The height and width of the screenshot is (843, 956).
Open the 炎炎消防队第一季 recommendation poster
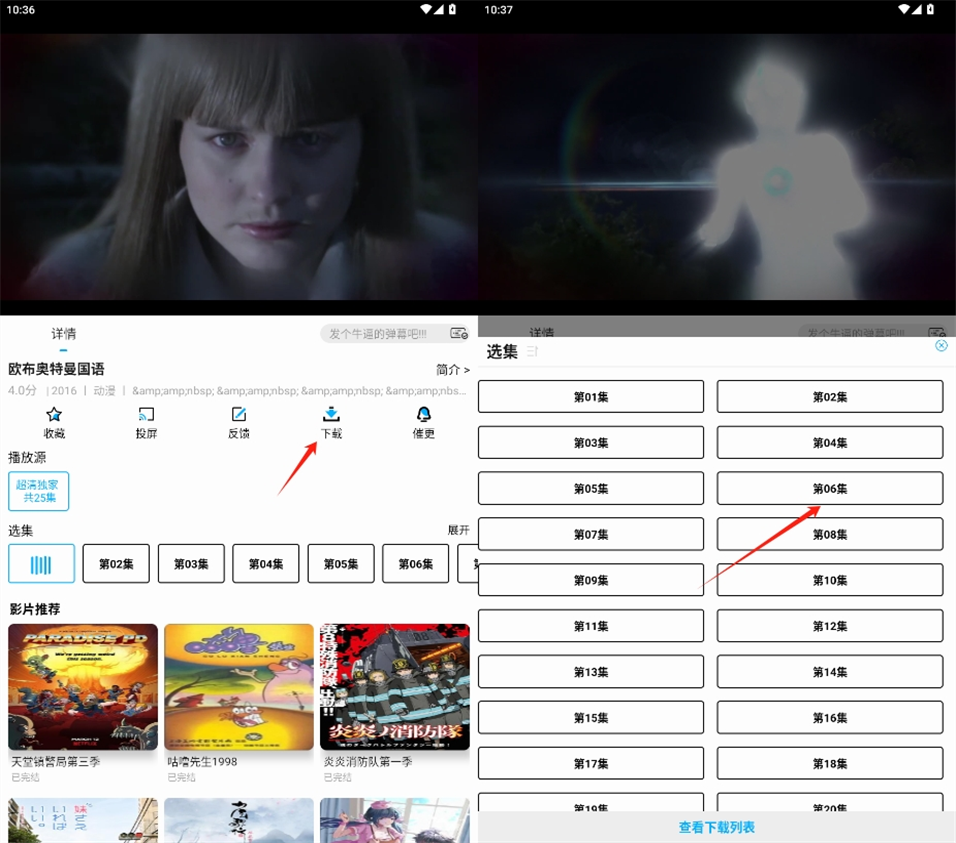395,687
